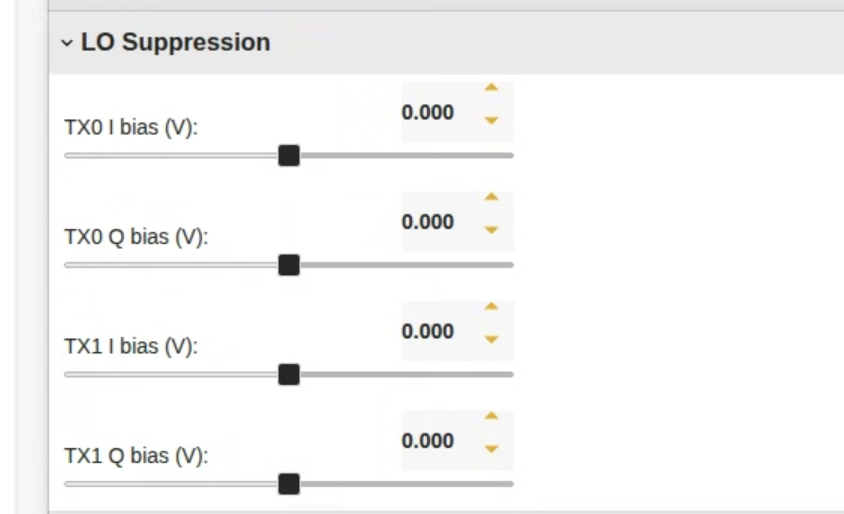Viewport: 844px width, 514px height.
Task: Collapse the LO Suppression section
Action: click(67, 43)
